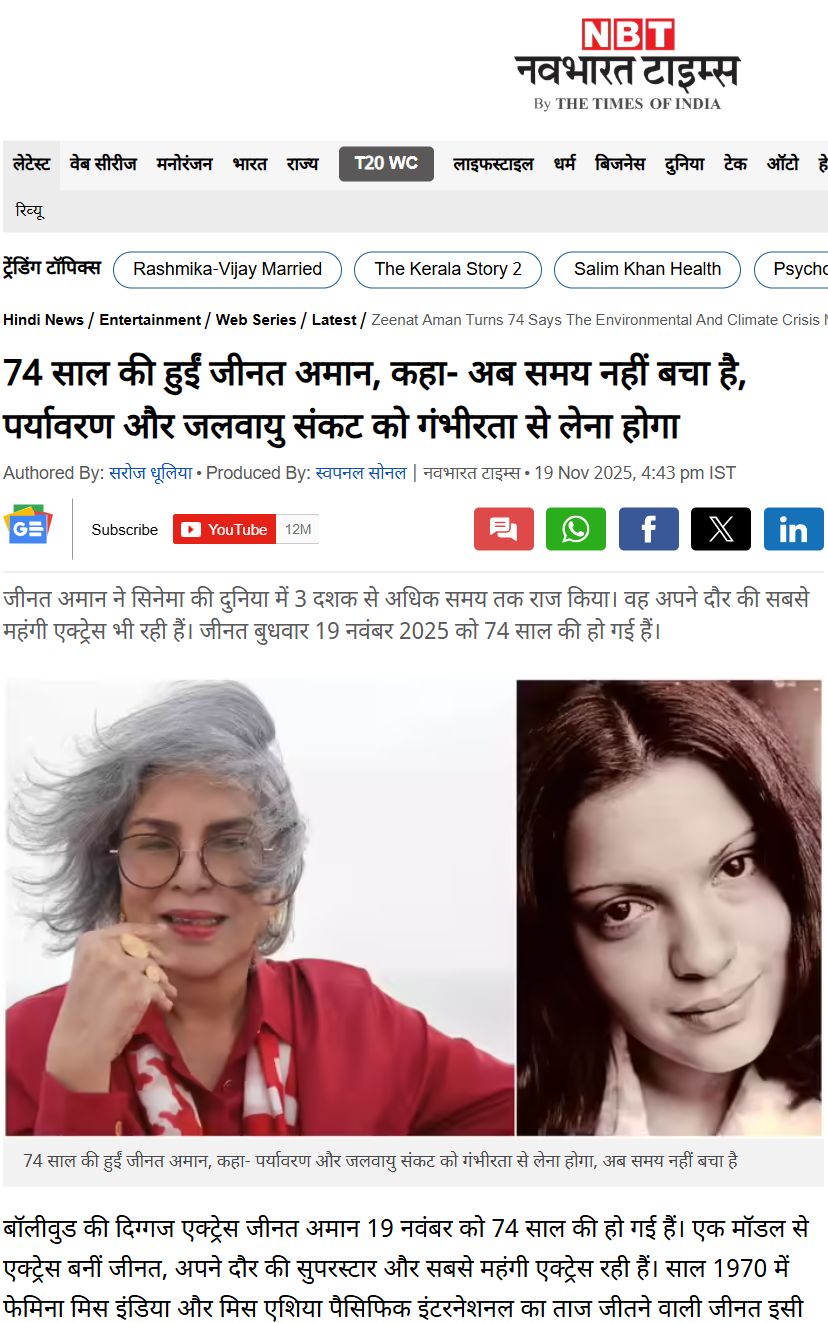The width and height of the screenshot is (828, 1323).
Task: Share the article on X (Twitter)
Action: 721,529
